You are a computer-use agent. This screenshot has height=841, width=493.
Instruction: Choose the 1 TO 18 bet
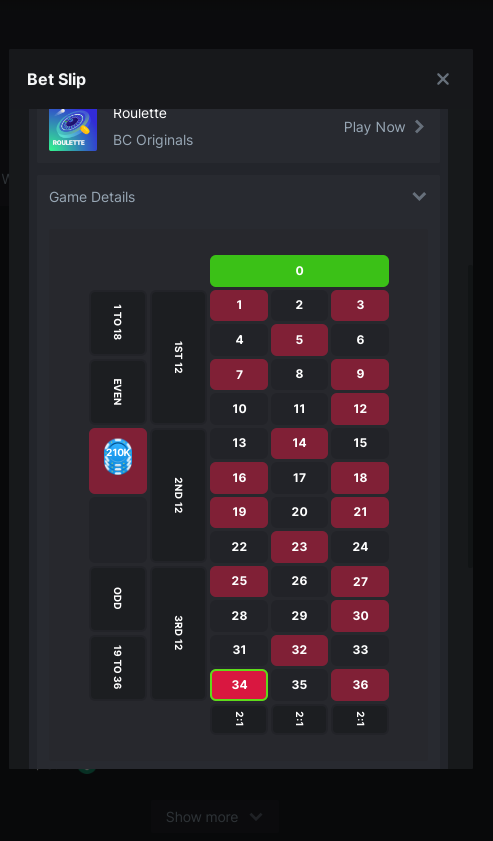117,322
